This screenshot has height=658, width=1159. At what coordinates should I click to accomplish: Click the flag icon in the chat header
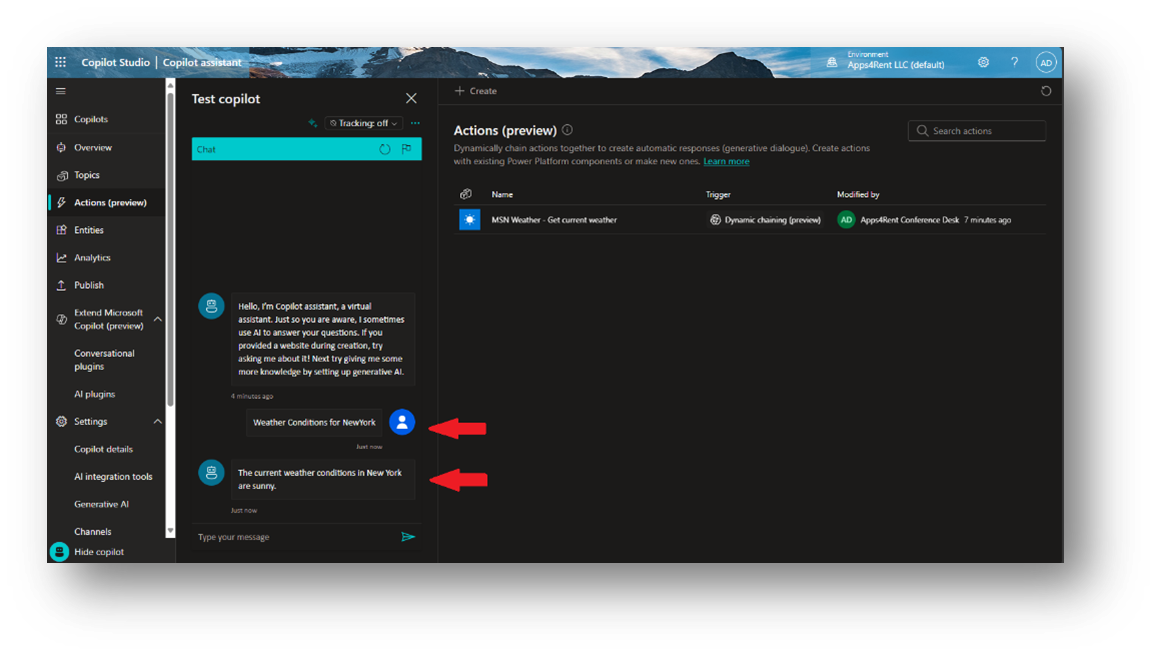pos(407,148)
